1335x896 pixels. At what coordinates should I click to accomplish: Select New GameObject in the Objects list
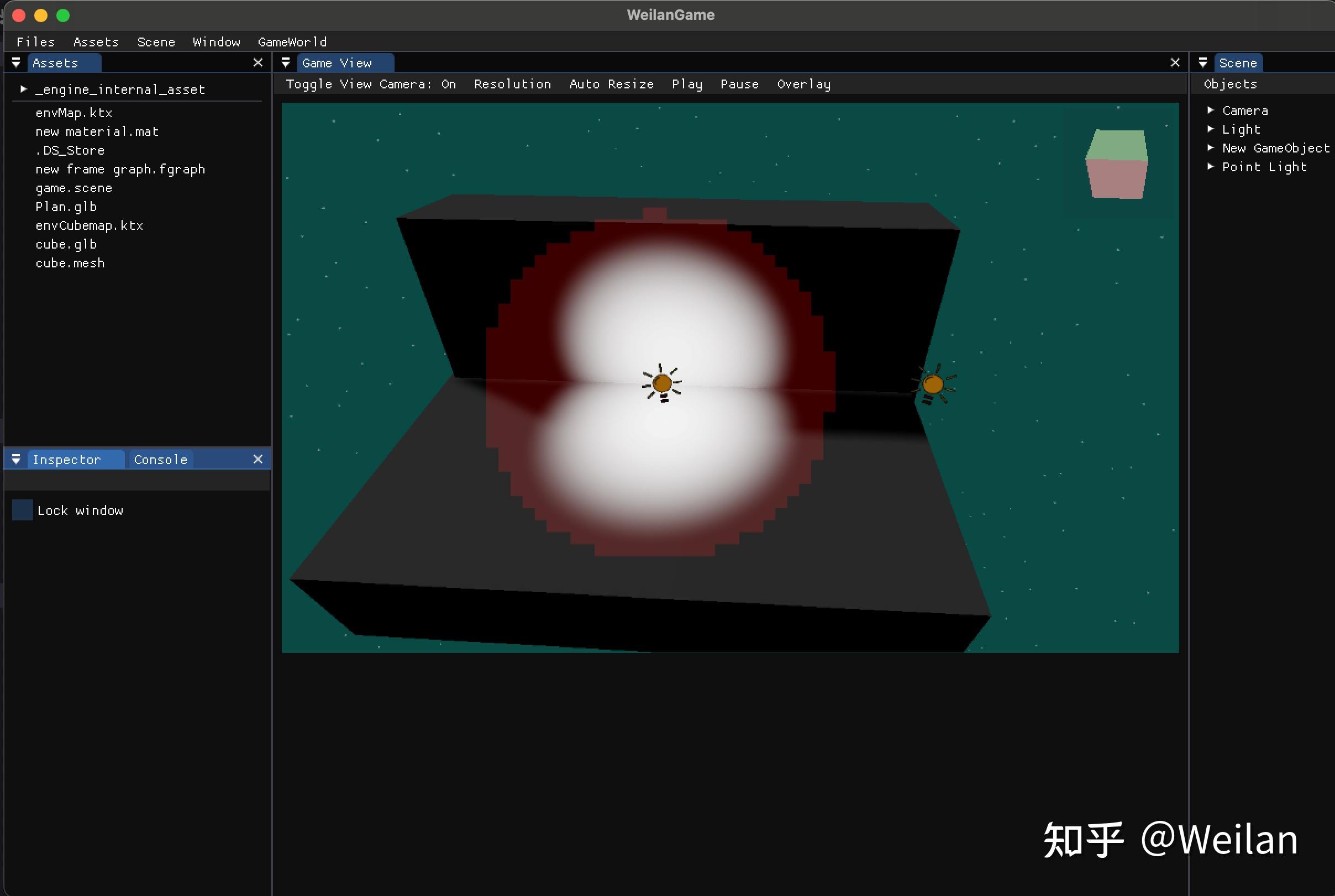point(1276,147)
